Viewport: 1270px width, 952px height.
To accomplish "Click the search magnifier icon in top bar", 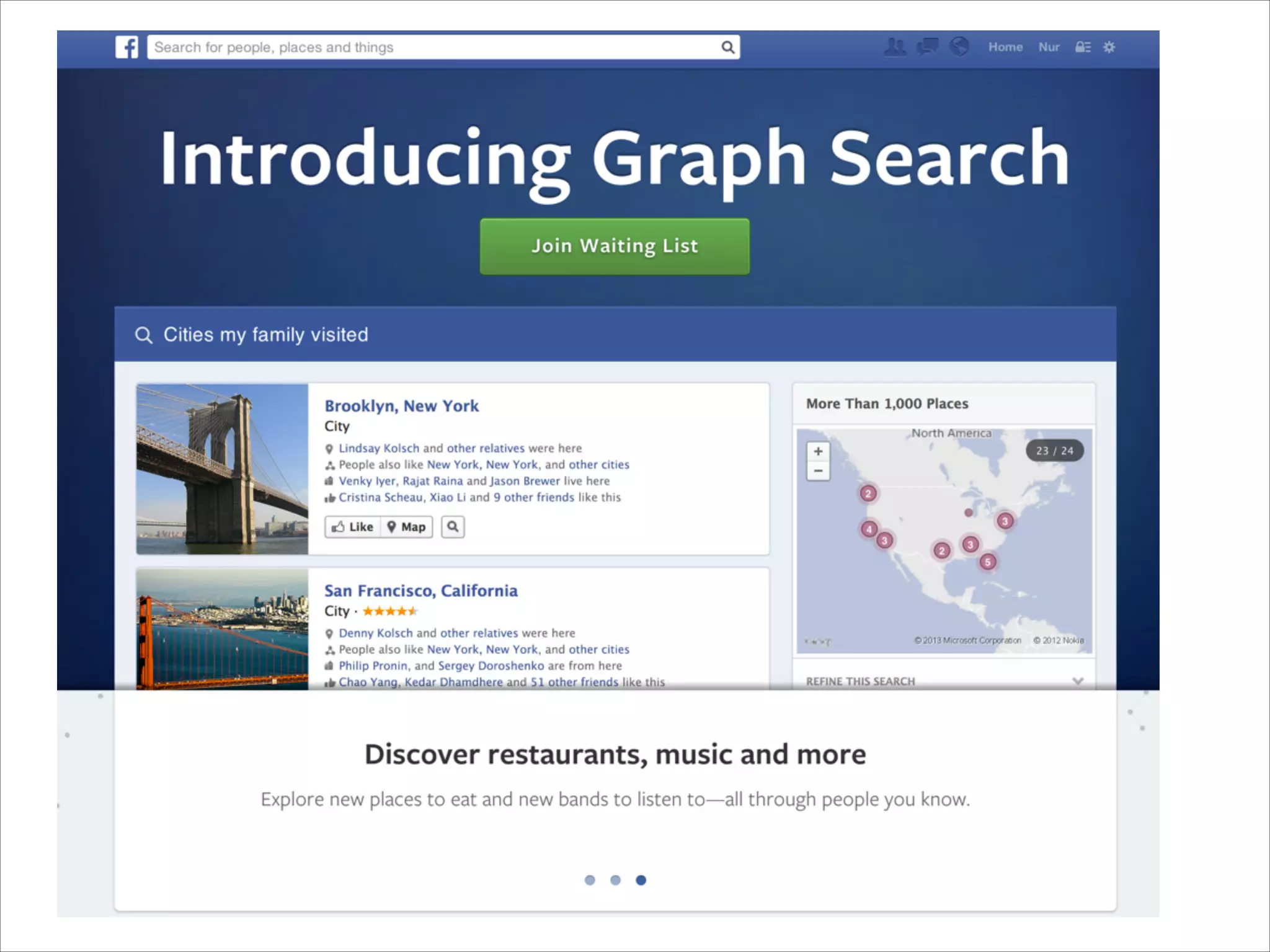I will [727, 47].
